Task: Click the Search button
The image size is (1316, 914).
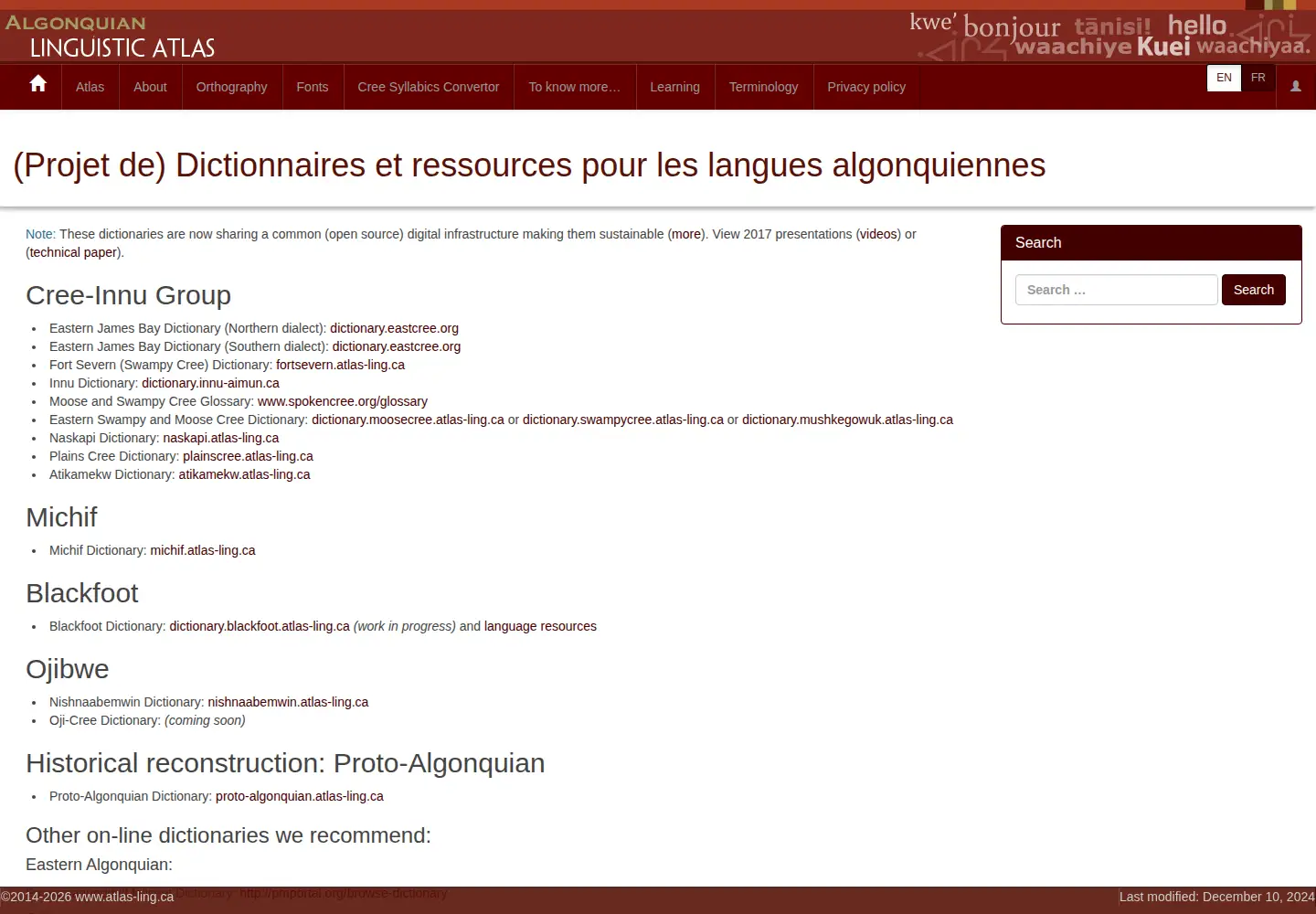Action: [x=1253, y=290]
